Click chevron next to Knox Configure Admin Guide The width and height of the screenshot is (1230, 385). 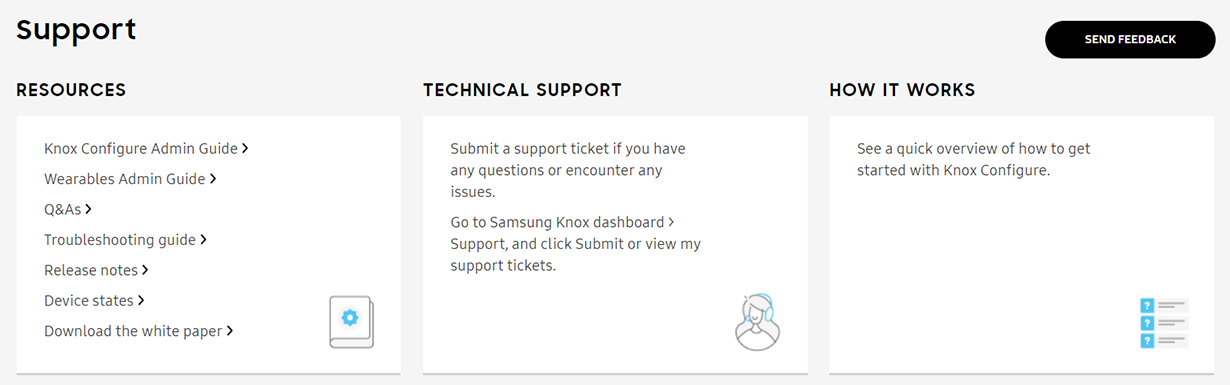(x=245, y=148)
